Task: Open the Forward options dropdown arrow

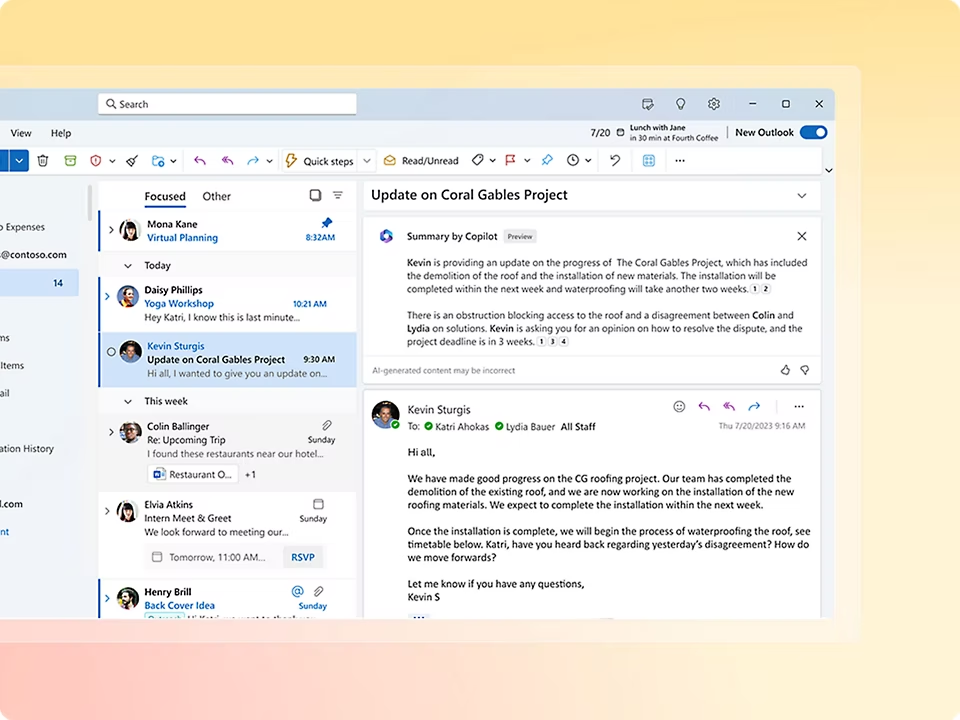Action: click(269, 162)
